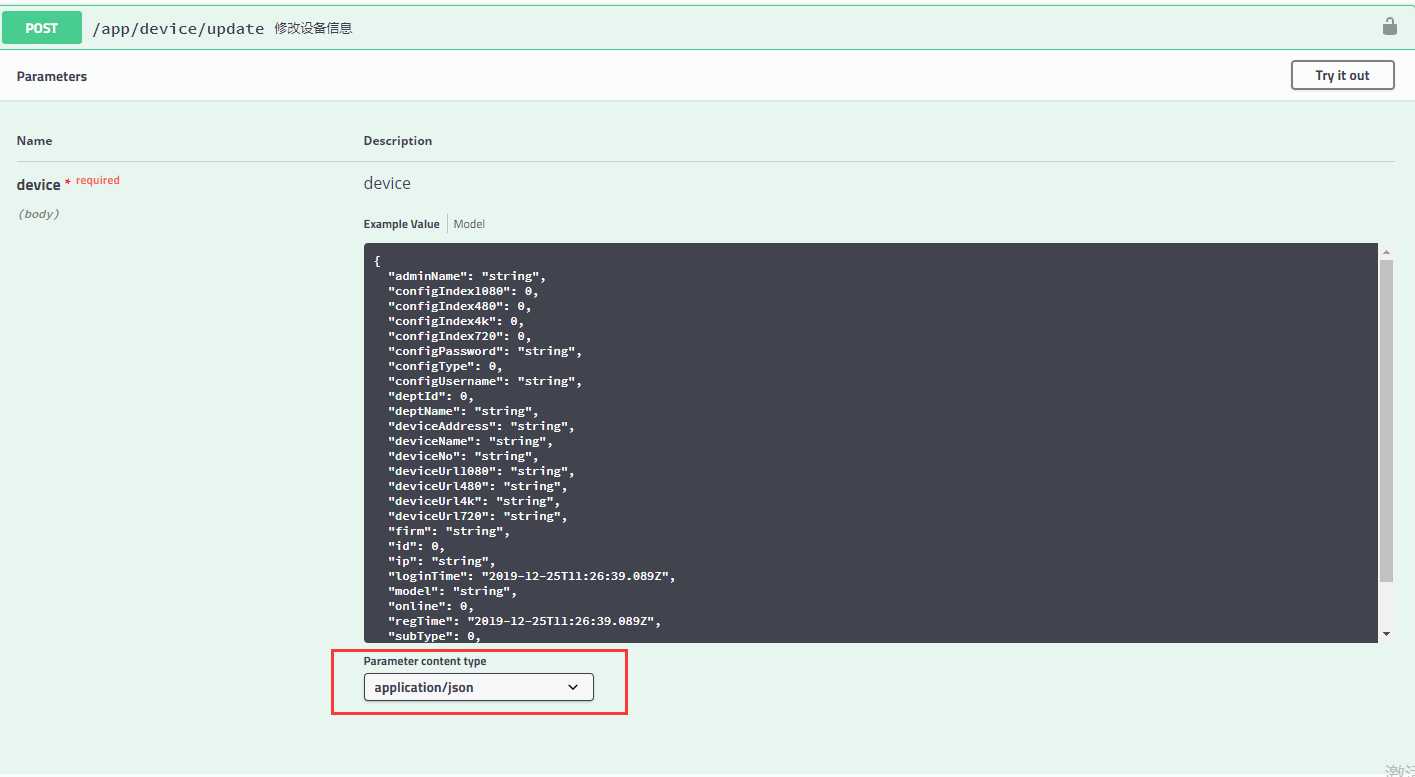Click the "adminName": "string" line
This screenshot has height=777, width=1415.
[x=467, y=276]
